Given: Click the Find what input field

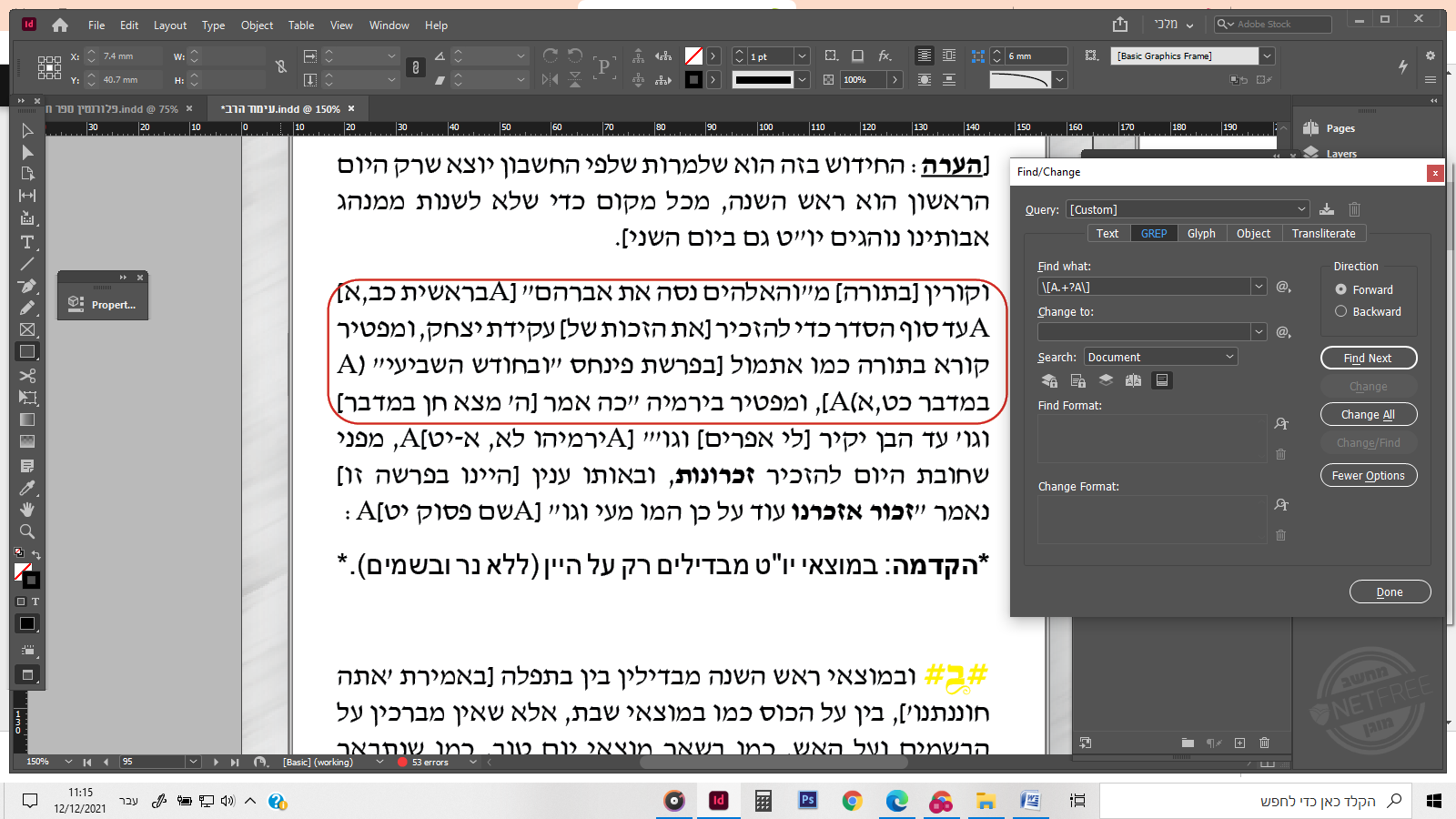Looking at the screenshot, I should (x=1144, y=287).
